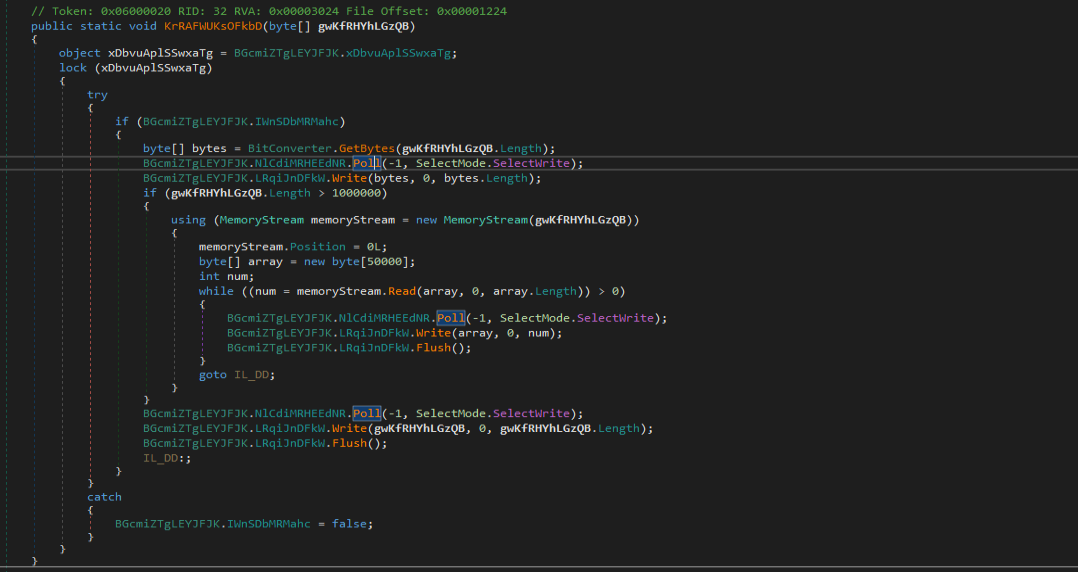
Task: Click IWnSDbMRMahc in the if condition
Action: 296,122
